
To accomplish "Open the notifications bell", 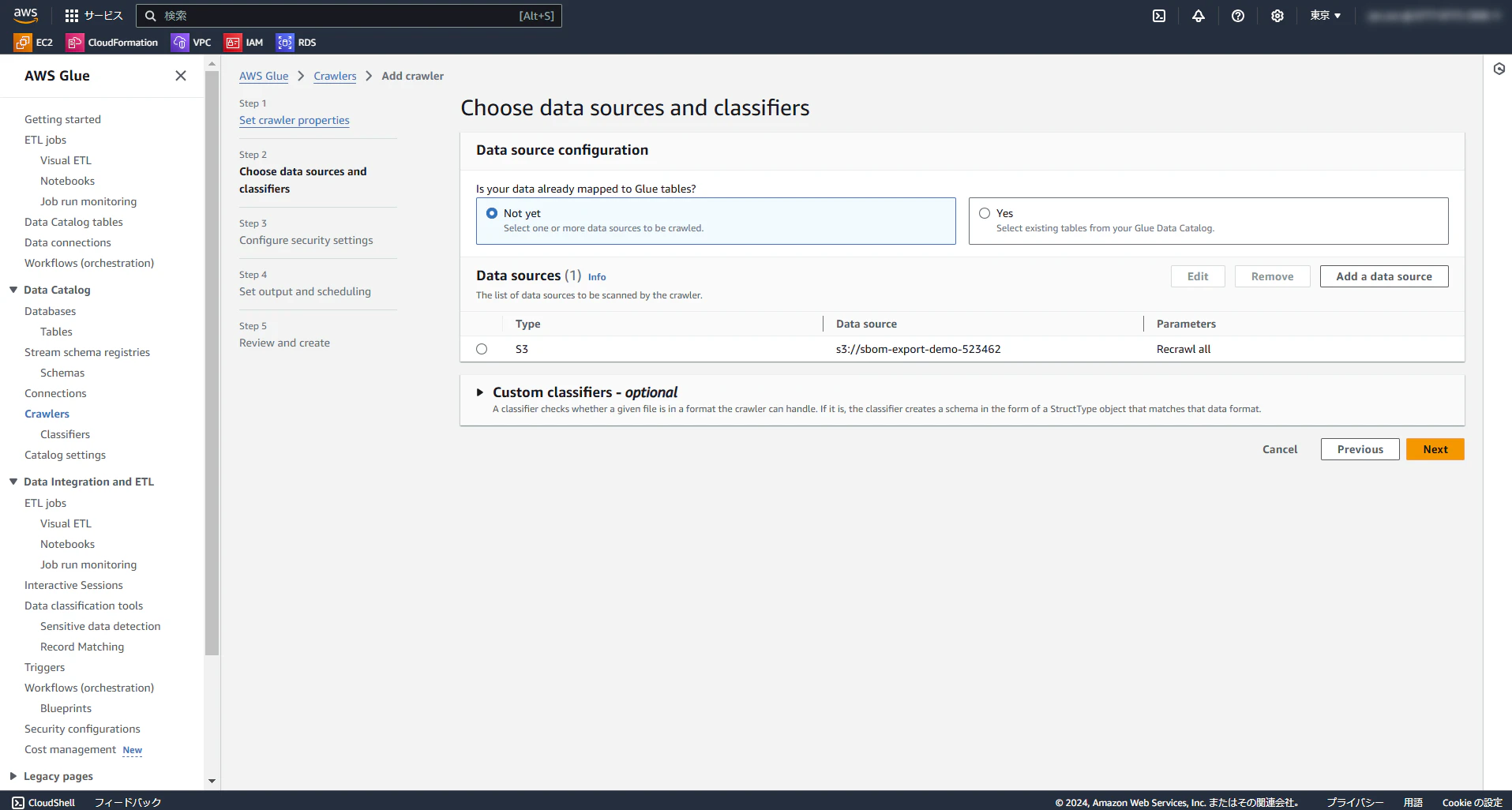I will pos(1199,16).
